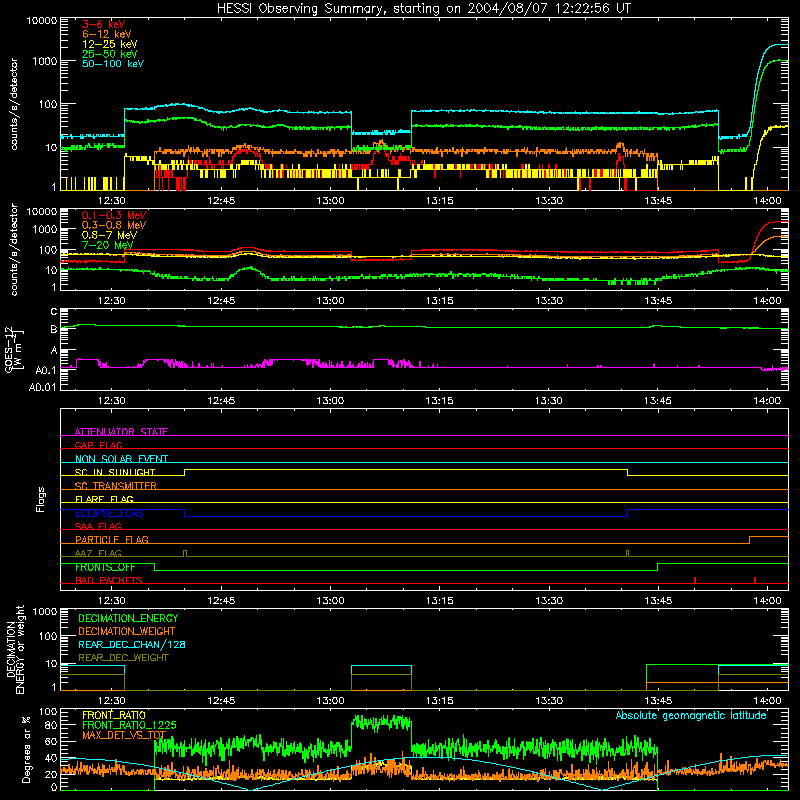Click the PARTICLE_FLAG label
Viewport: 800px width, 800px height.
(112, 539)
